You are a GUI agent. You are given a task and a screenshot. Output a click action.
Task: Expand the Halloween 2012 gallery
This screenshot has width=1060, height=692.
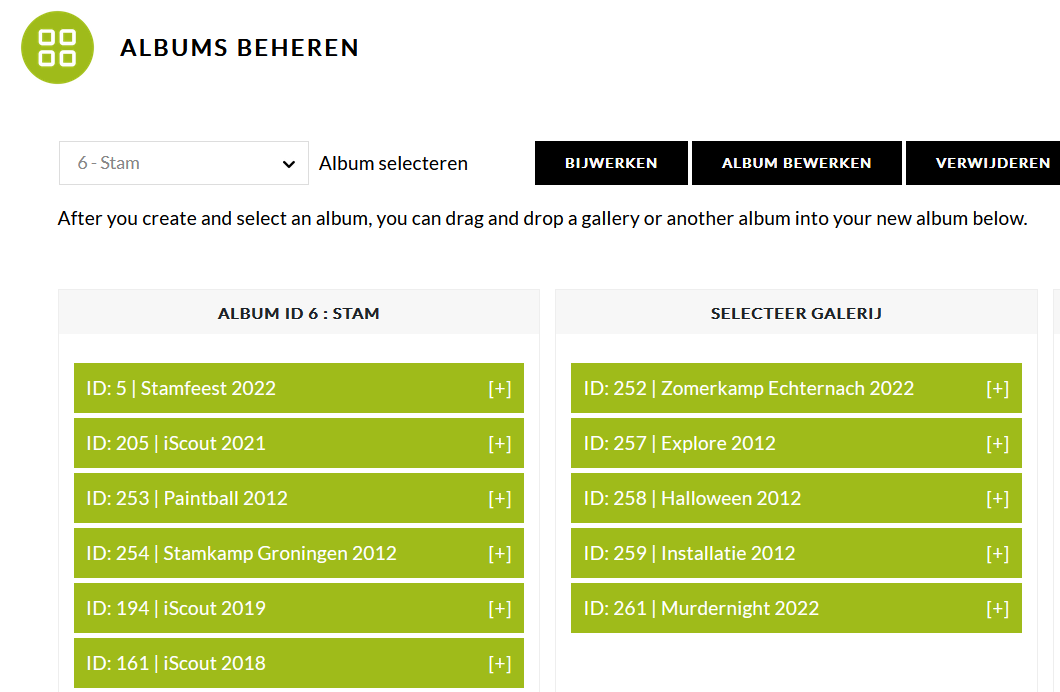pyautogui.click(x=997, y=499)
